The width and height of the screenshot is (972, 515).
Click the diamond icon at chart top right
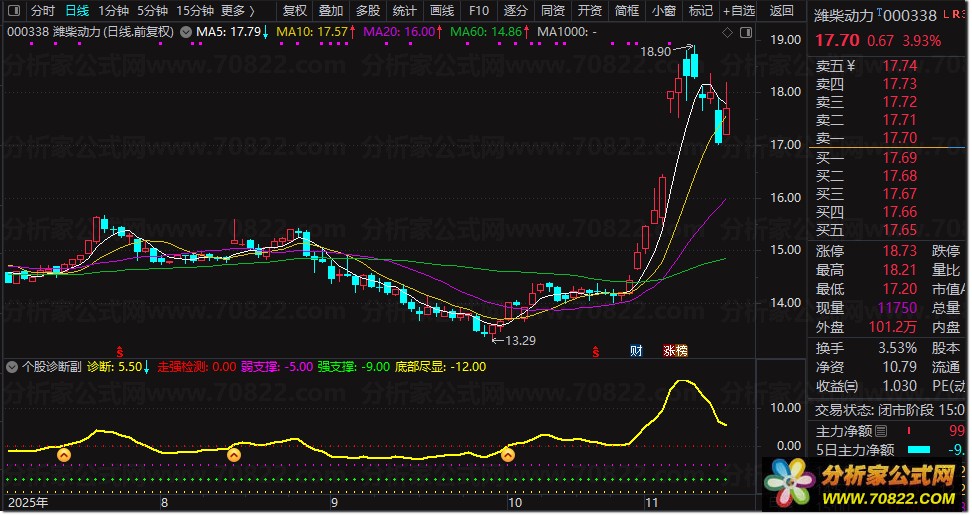pos(728,32)
